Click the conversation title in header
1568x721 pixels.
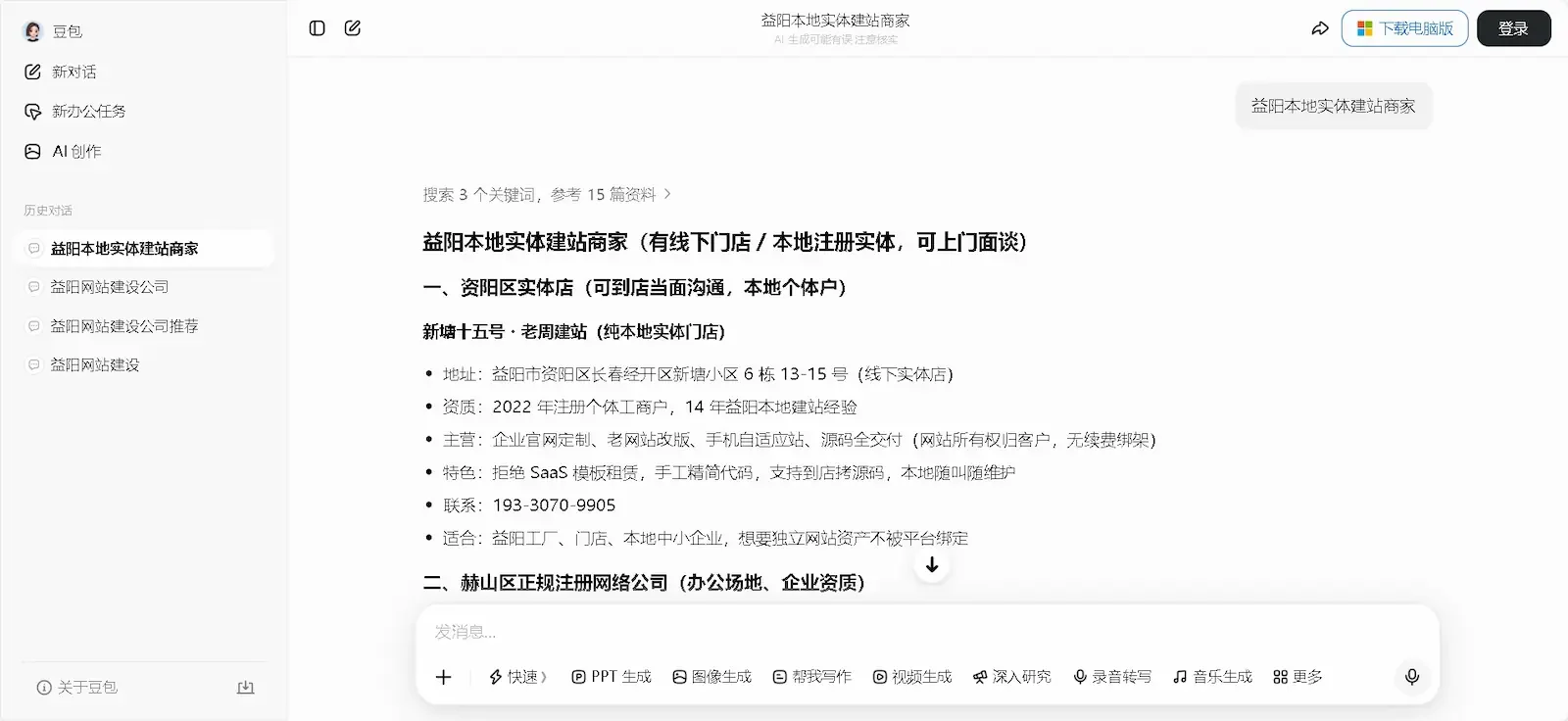836,20
